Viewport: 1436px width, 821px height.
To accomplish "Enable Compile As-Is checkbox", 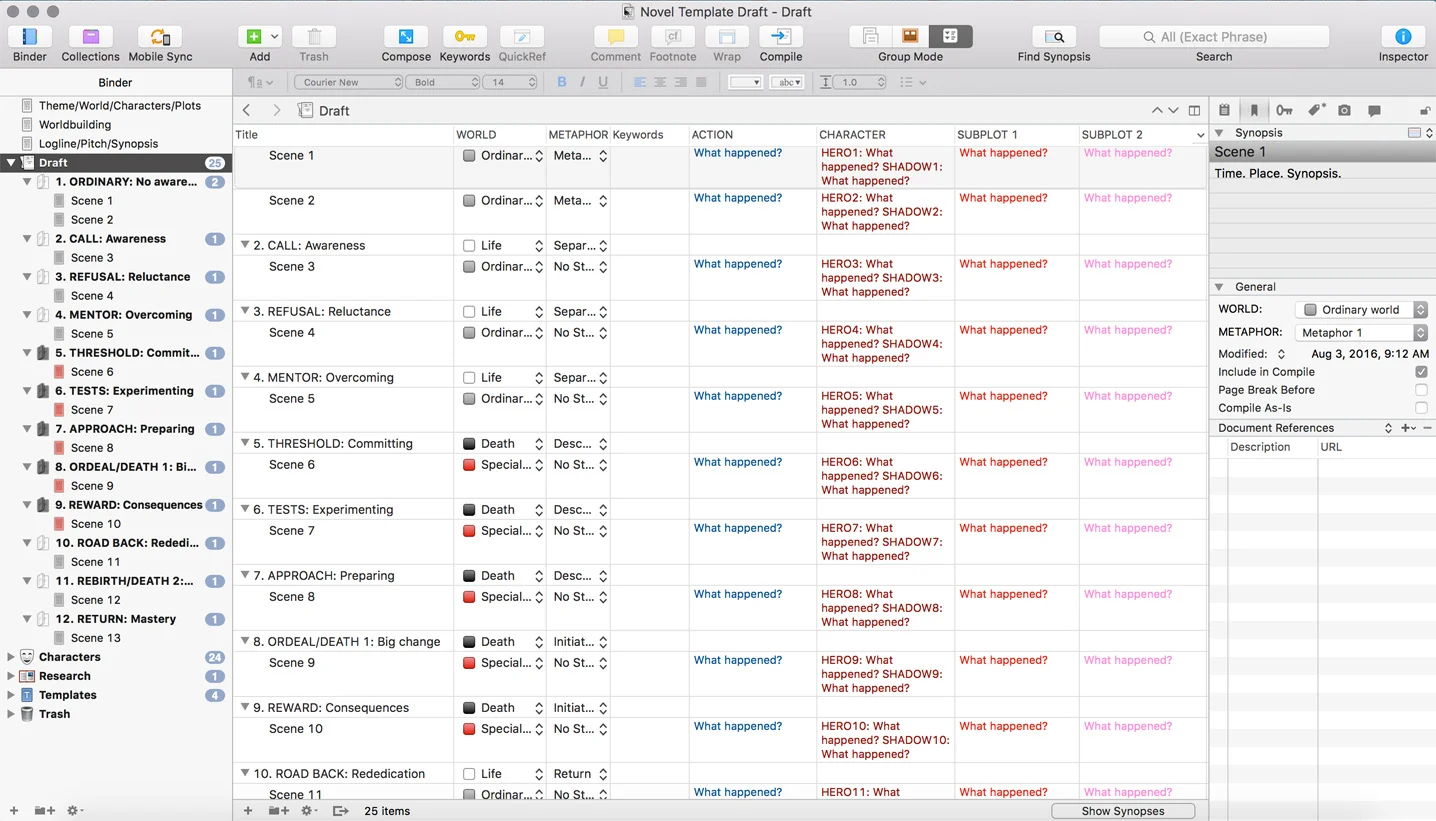I will [1421, 408].
